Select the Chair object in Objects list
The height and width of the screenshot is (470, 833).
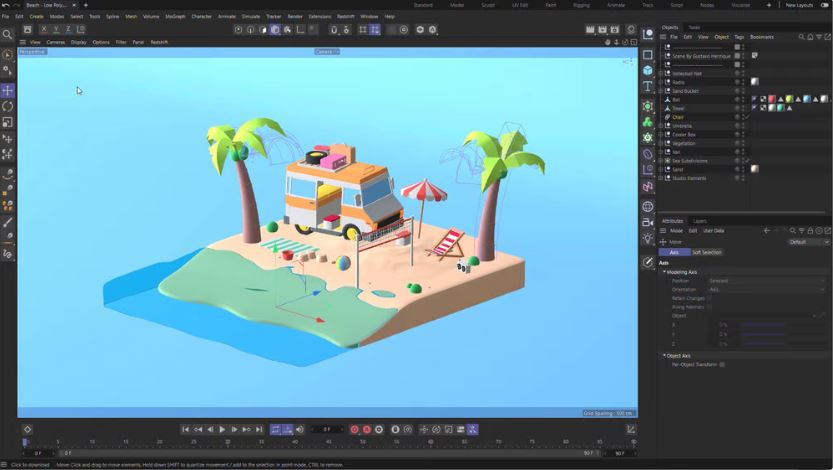tap(678, 117)
